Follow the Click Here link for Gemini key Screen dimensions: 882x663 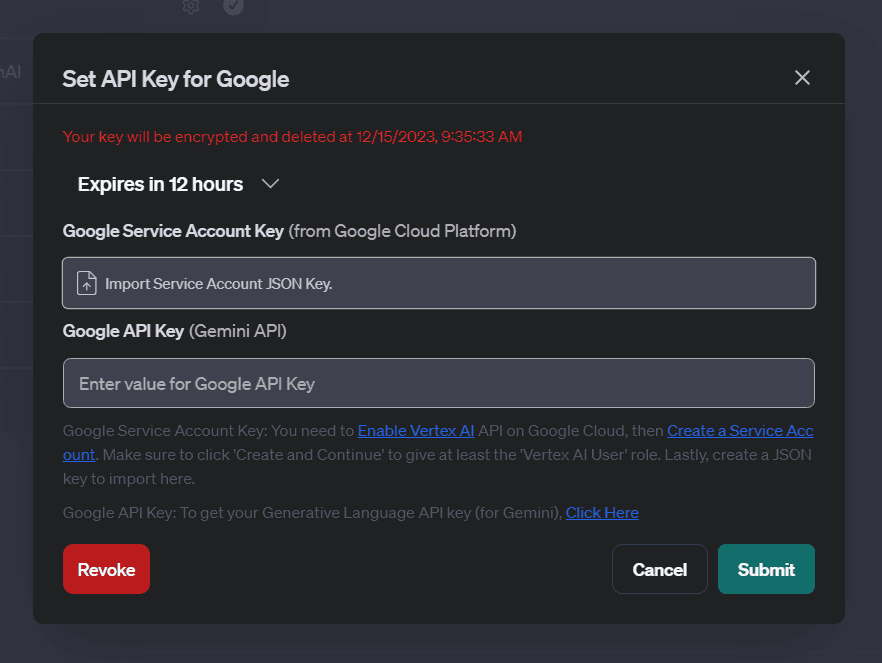[x=602, y=513]
